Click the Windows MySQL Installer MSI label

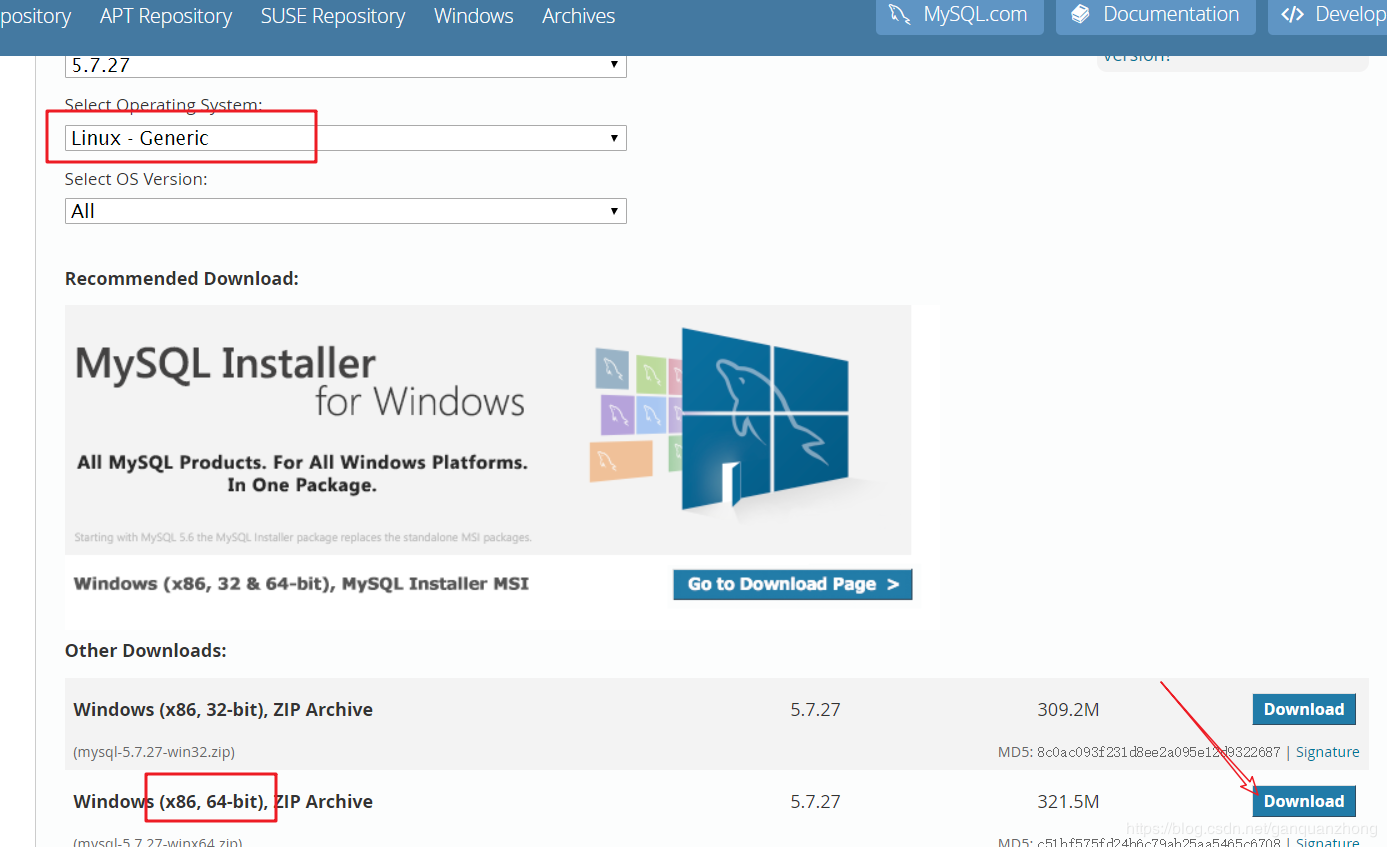301,584
